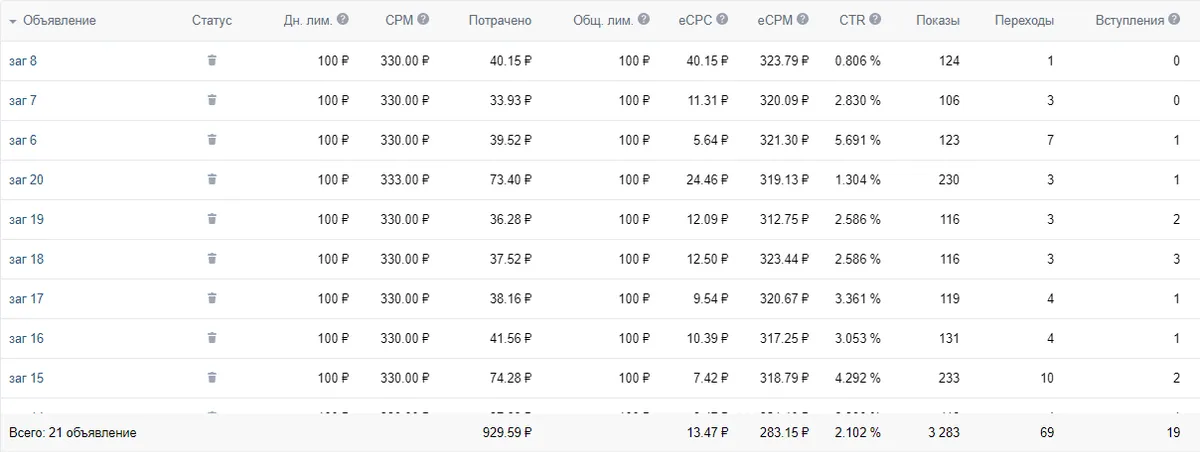Click the trash icon for заг 8
This screenshot has width=1200, height=452.
click(212, 60)
